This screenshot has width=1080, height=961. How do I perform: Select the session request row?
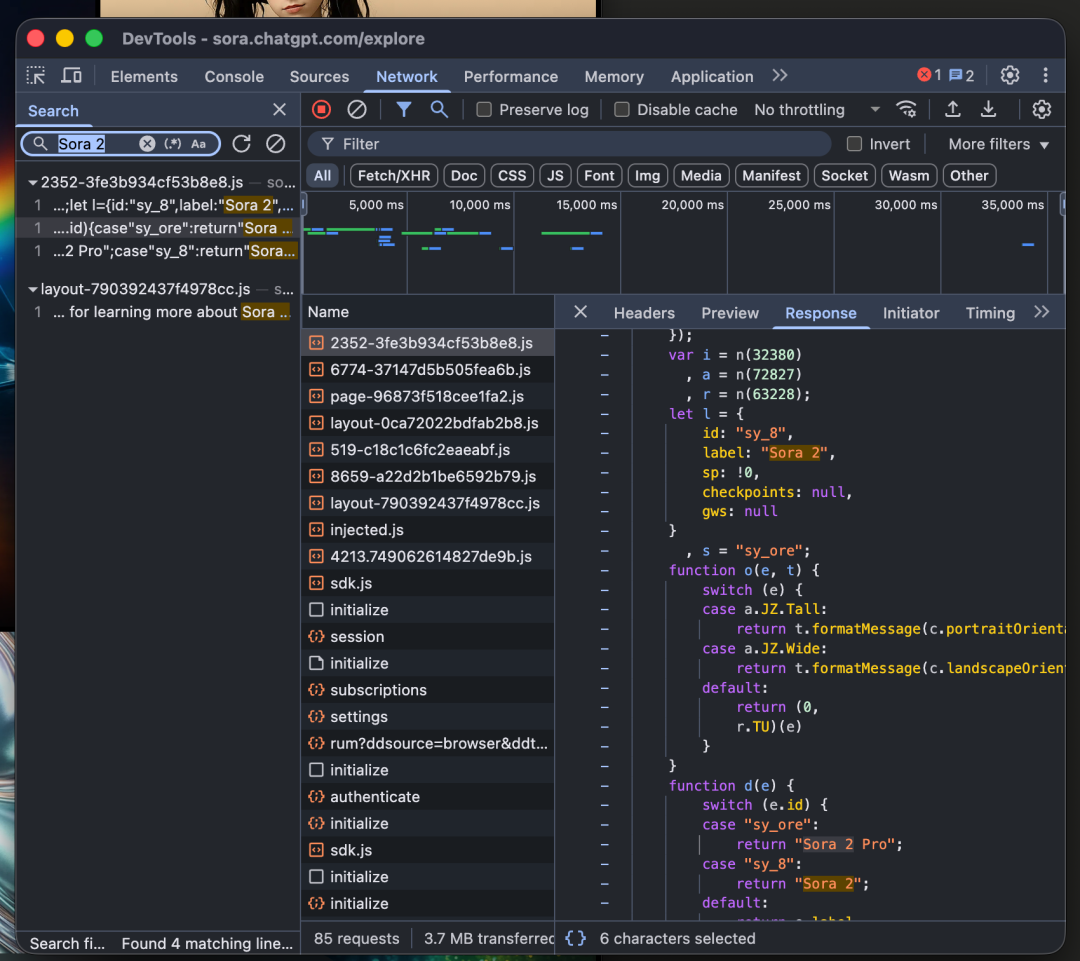[357, 637]
